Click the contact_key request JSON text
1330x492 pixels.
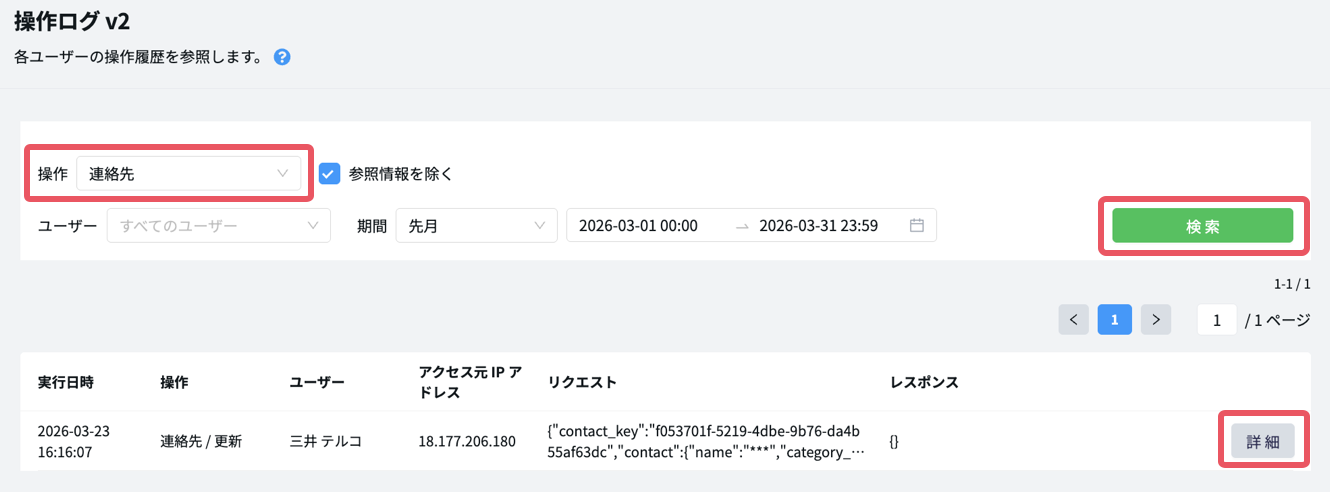[x=704, y=441]
